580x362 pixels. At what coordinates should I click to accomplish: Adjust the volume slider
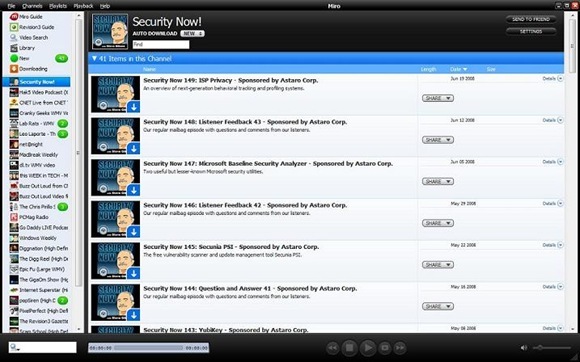pyautogui.click(x=552, y=348)
